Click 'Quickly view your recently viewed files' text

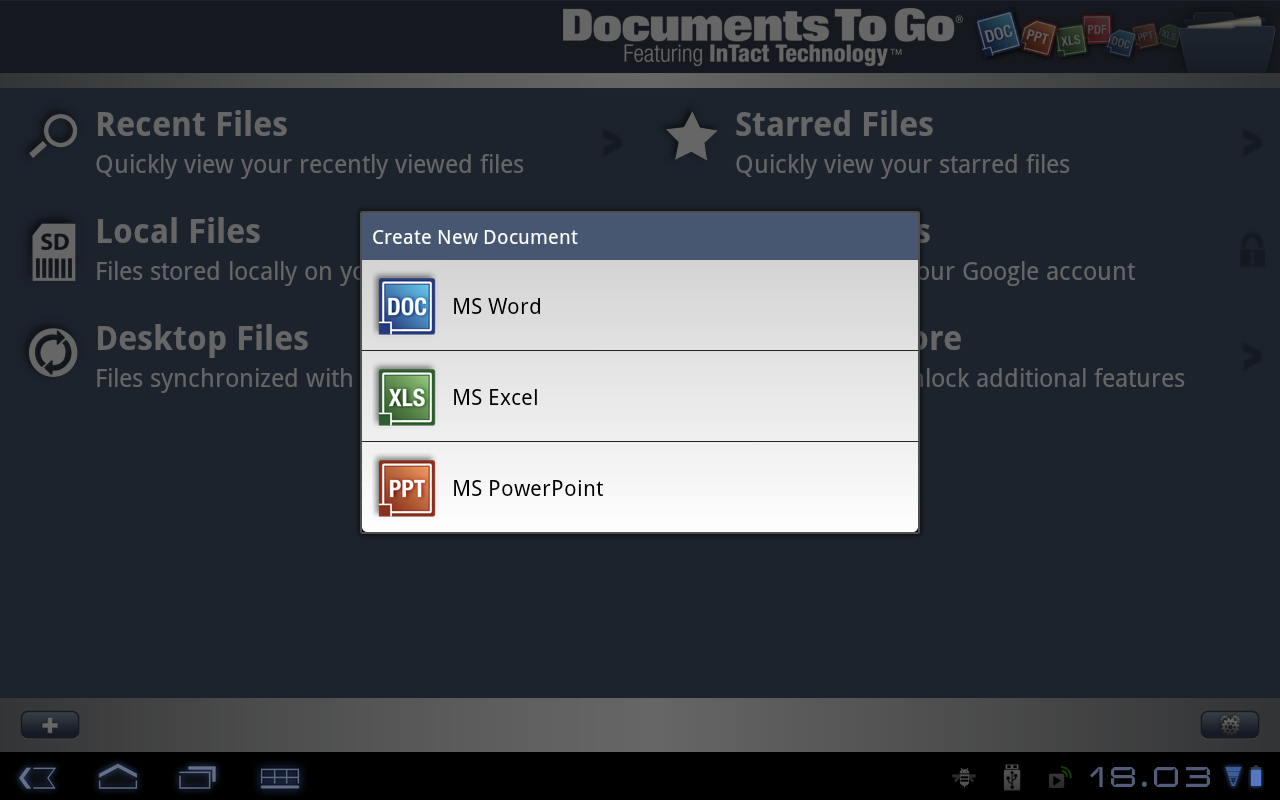309,164
